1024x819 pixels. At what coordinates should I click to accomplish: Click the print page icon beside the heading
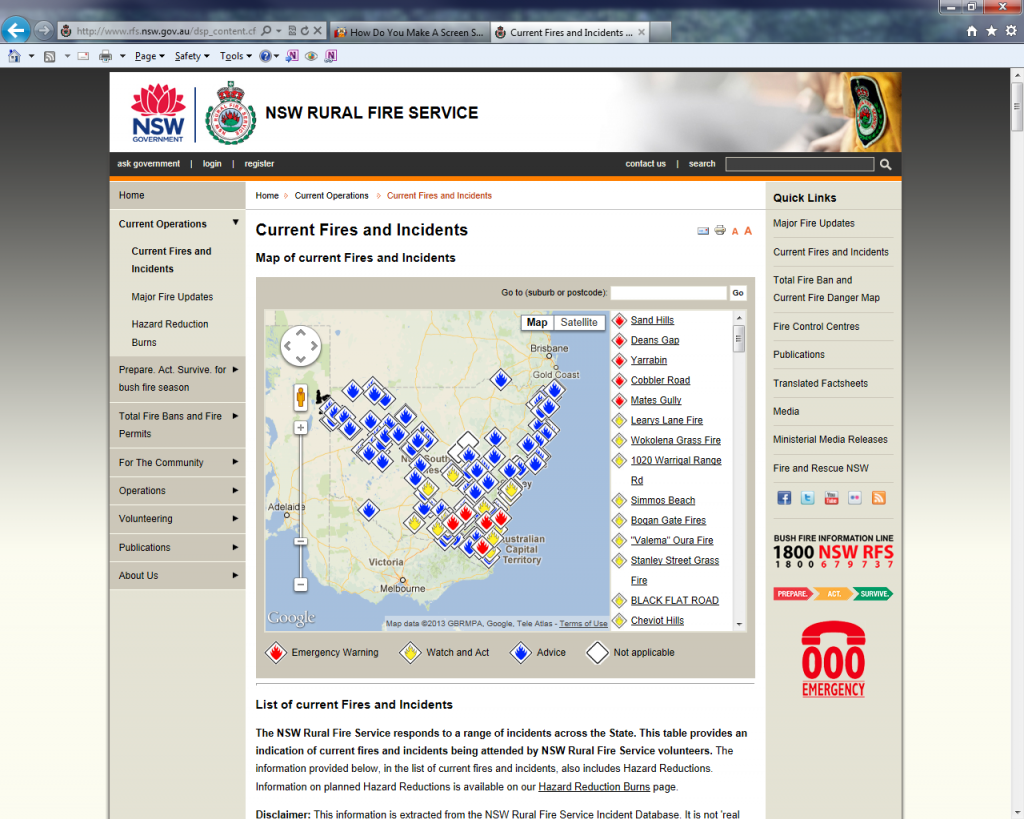pos(719,231)
